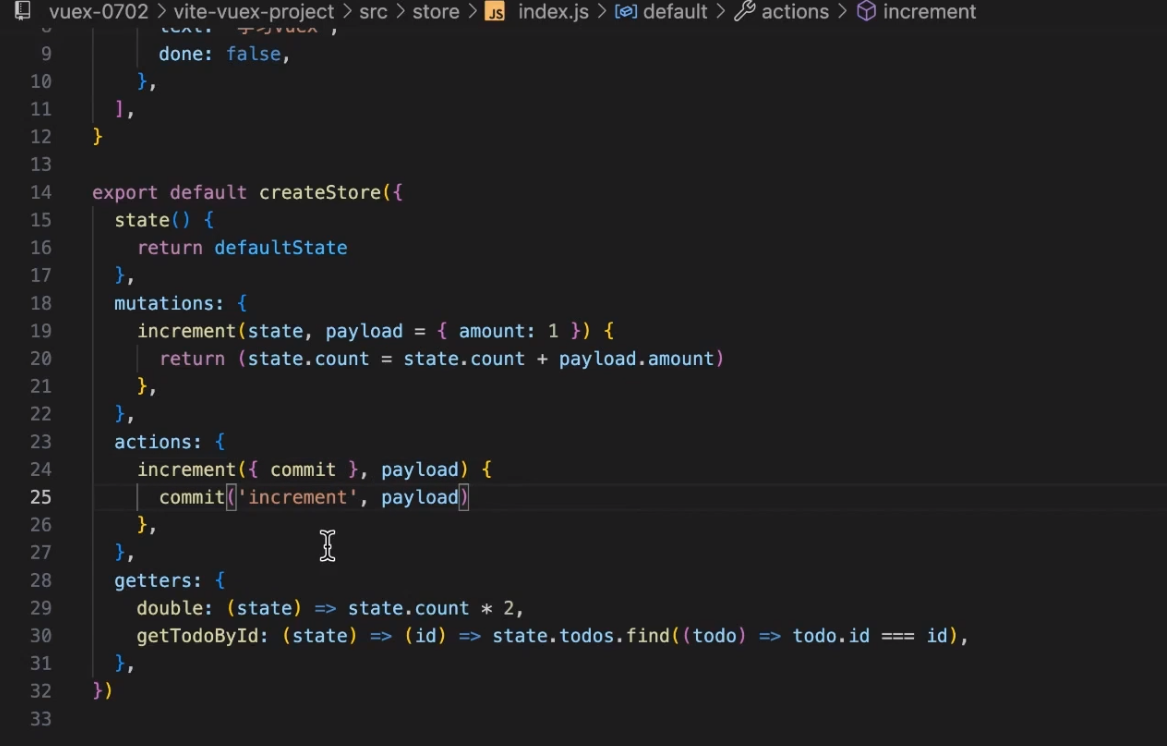Click 'defaultState' on line 16
Viewport: 1167px width, 746px height.
point(281,247)
